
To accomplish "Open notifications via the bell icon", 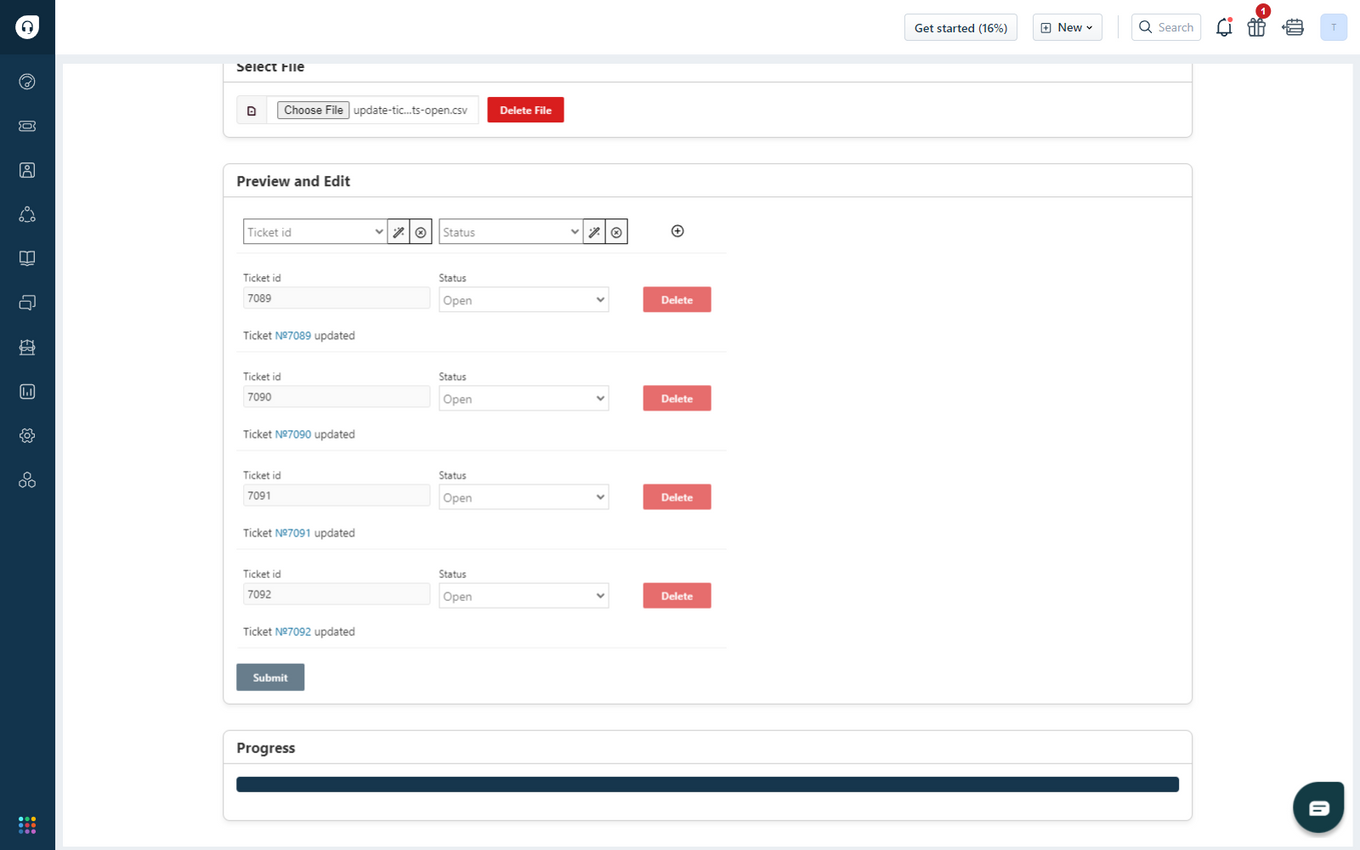I will 1224,27.
